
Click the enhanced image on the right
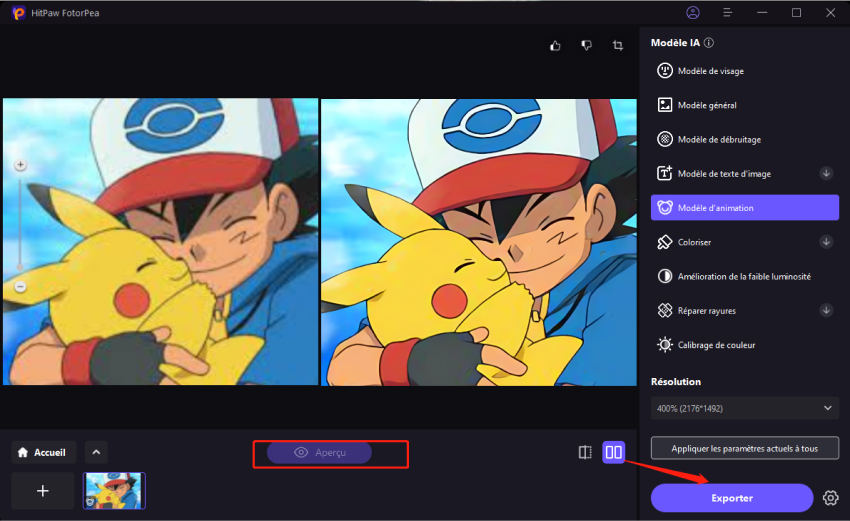click(x=479, y=242)
